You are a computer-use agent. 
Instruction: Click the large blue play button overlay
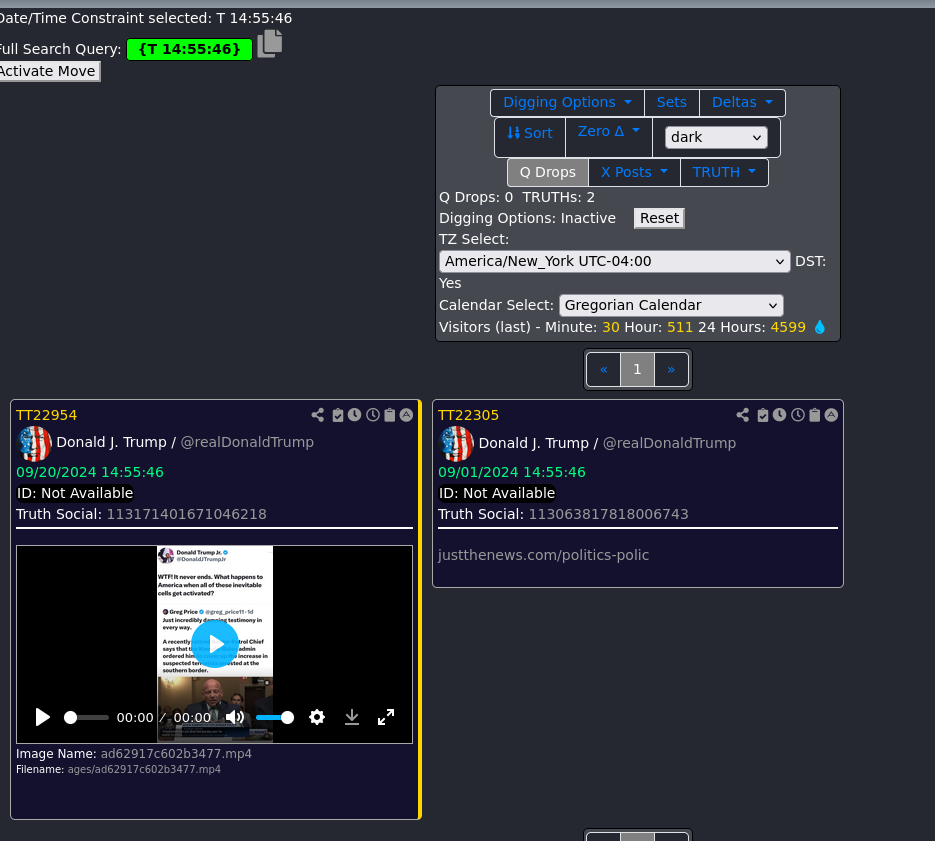click(215, 644)
